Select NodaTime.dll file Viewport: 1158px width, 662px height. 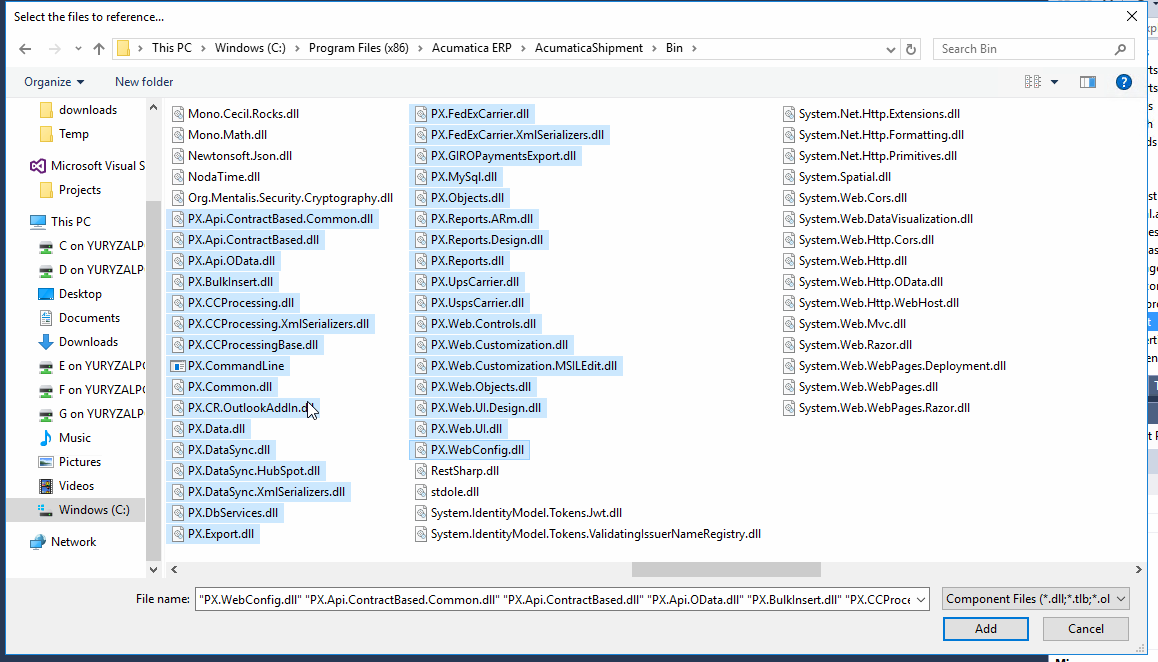(x=215, y=177)
